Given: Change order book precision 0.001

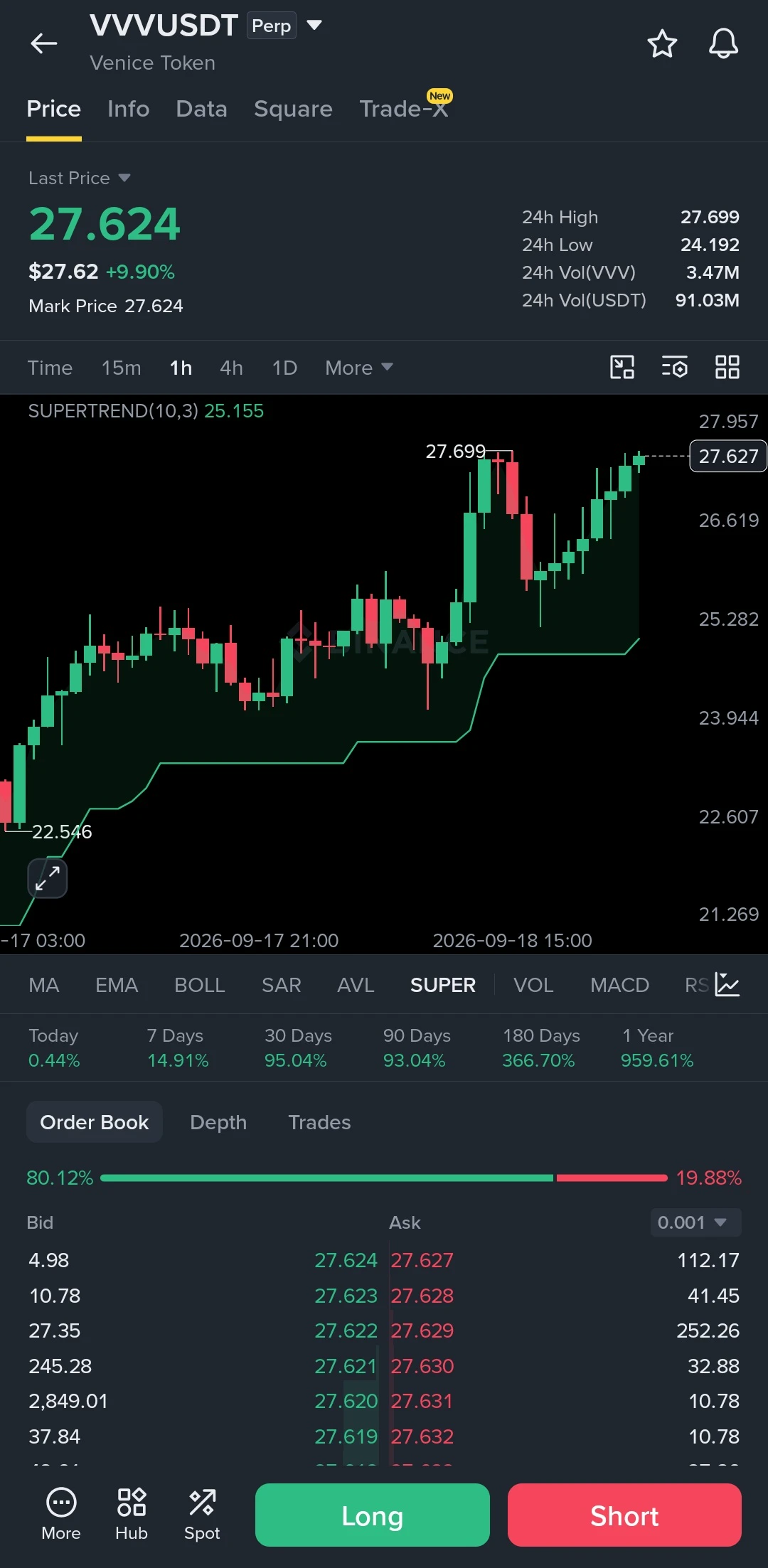Looking at the screenshot, I should tap(695, 1222).
